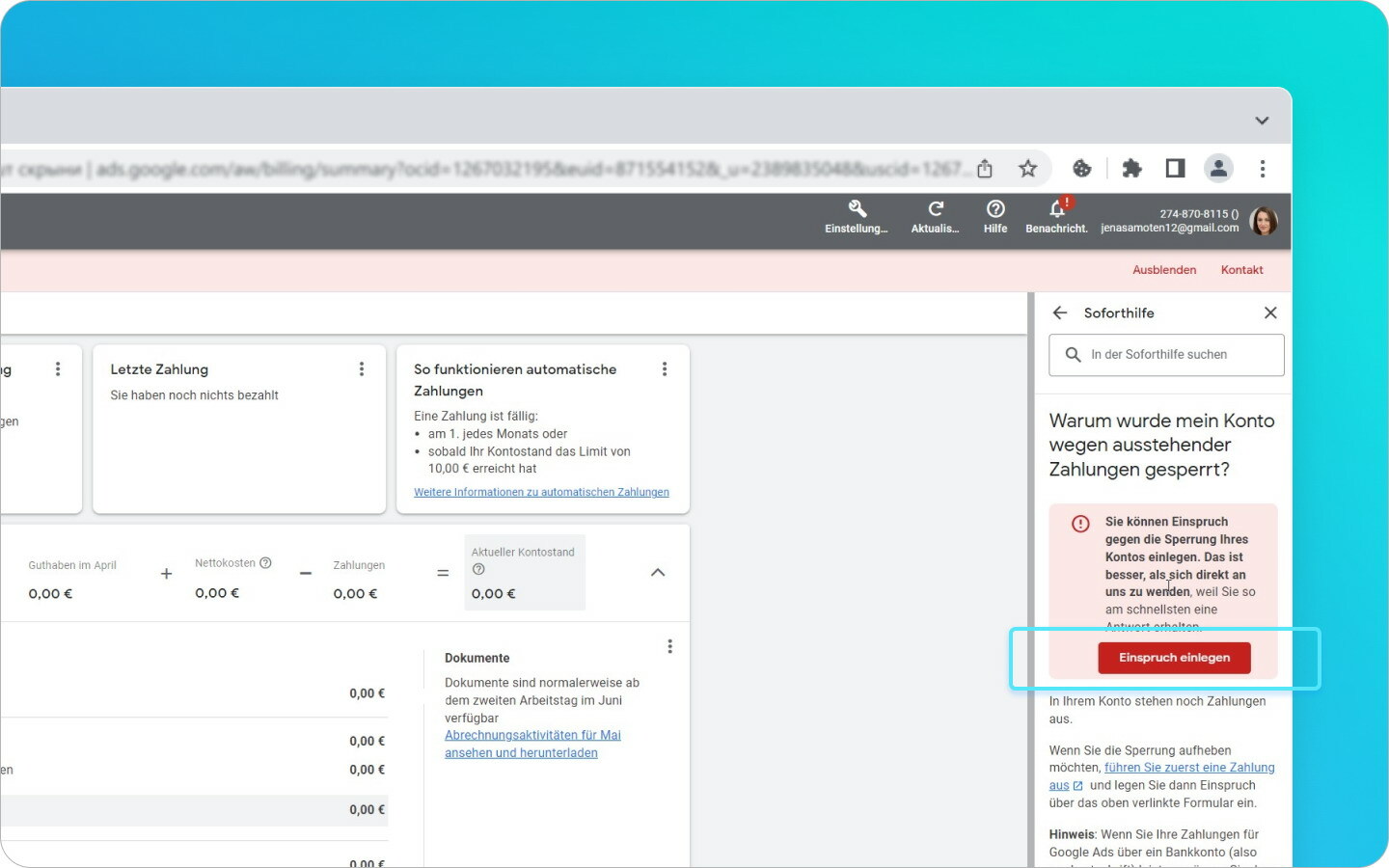Show help for Nettokosten
The height and width of the screenshot is (868, 1389).
pos(265,563)
